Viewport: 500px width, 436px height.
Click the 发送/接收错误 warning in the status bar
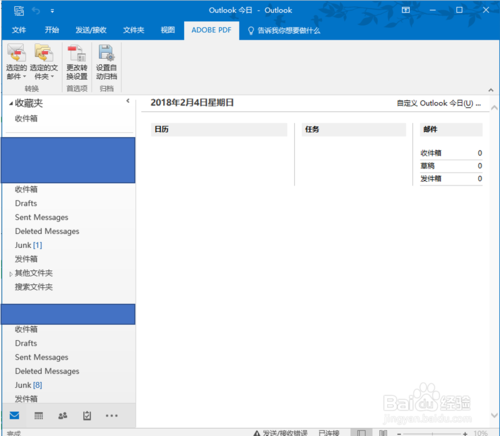tap(280, 433)
